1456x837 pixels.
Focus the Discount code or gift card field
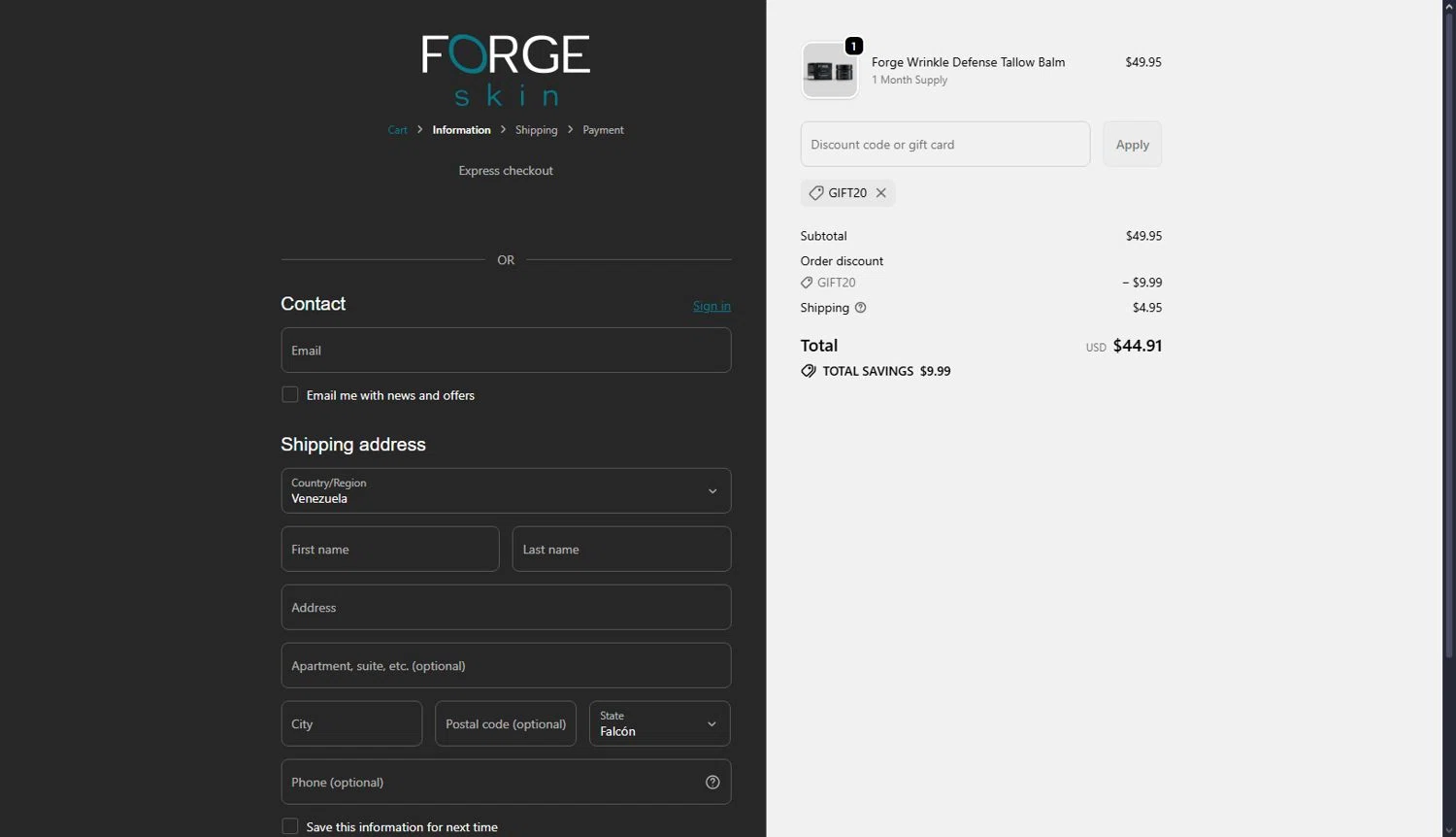click(945, 145)
